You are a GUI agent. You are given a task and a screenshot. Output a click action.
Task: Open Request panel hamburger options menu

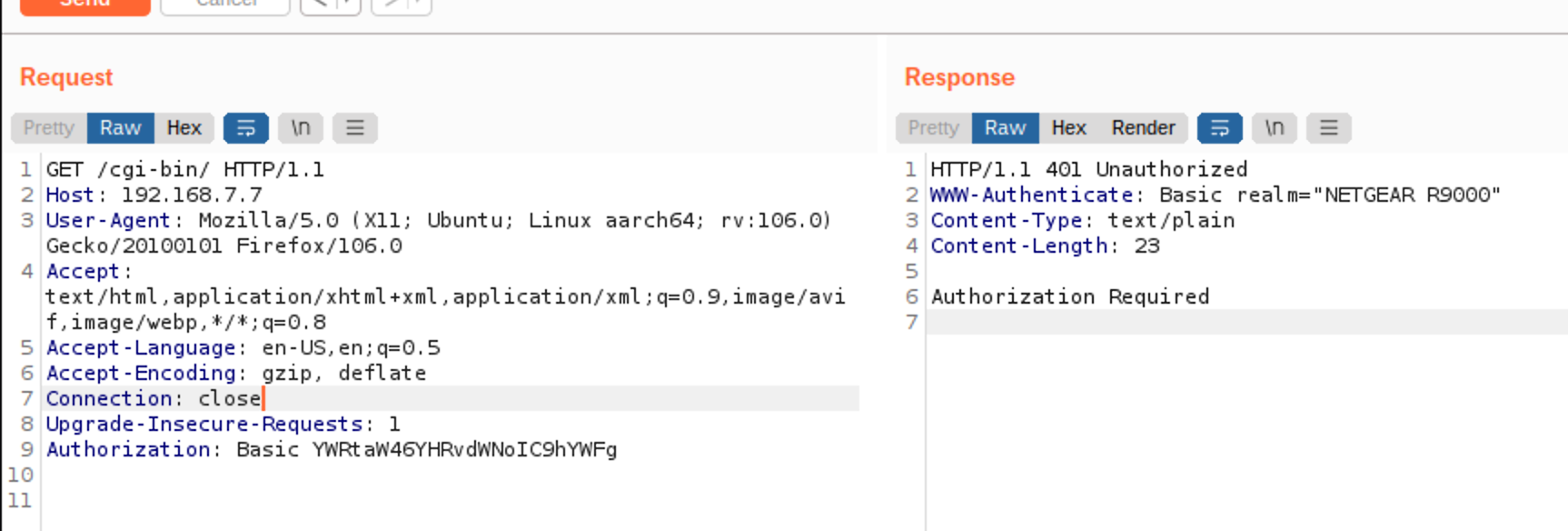coord(354,128)
